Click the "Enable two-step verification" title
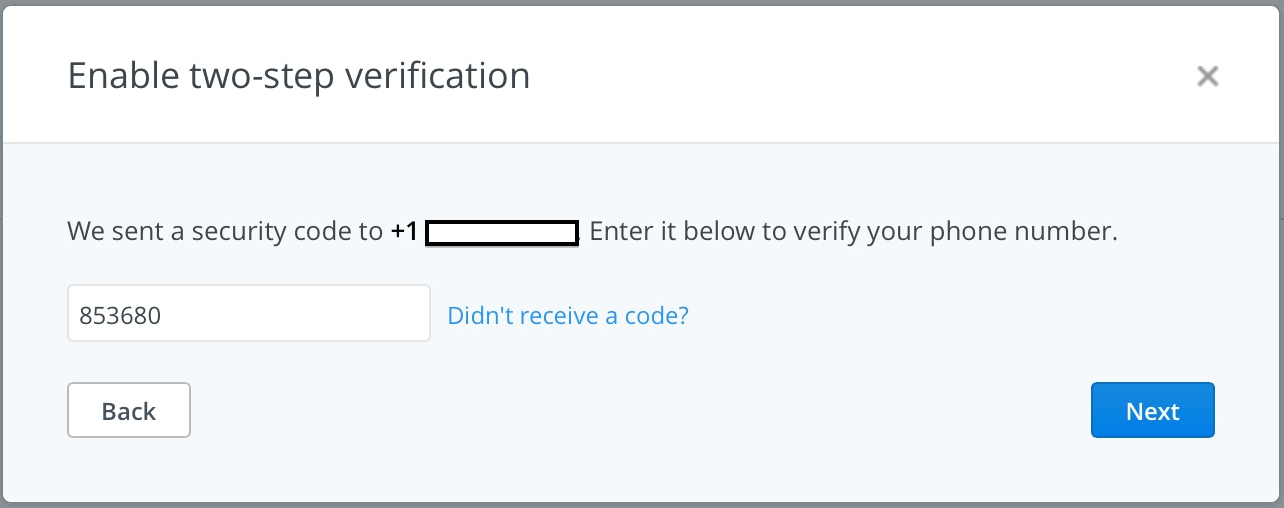The width and height of the screenshot is (1284, 508). (298, 76)
